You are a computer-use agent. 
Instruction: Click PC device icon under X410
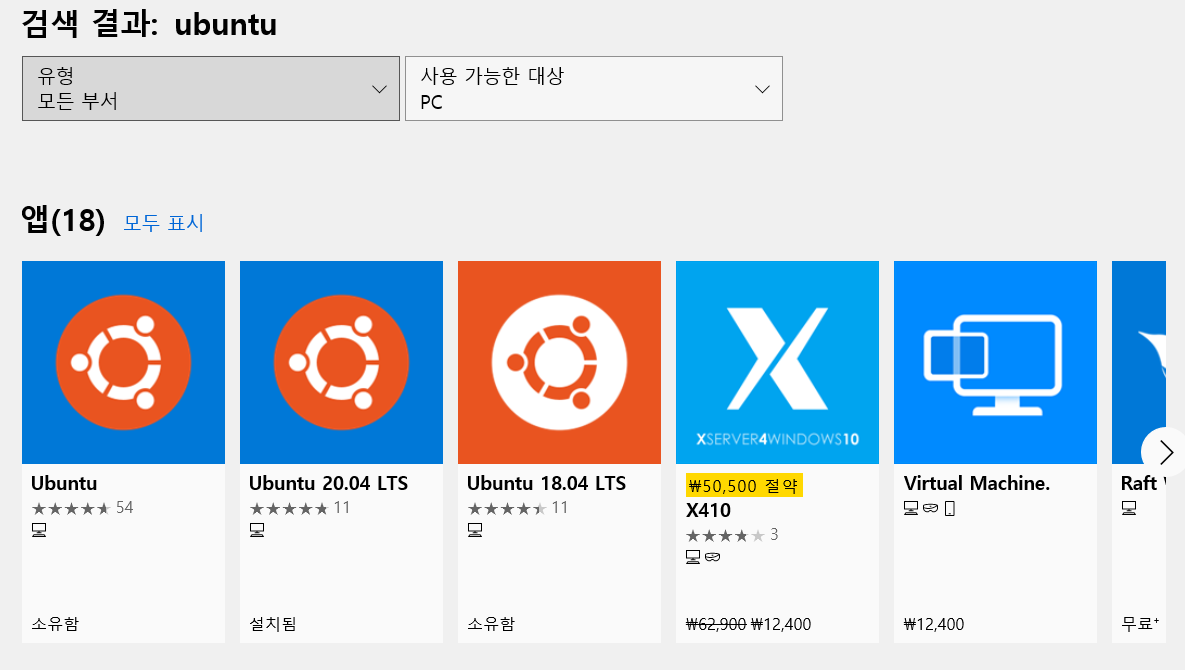(693, 557)
